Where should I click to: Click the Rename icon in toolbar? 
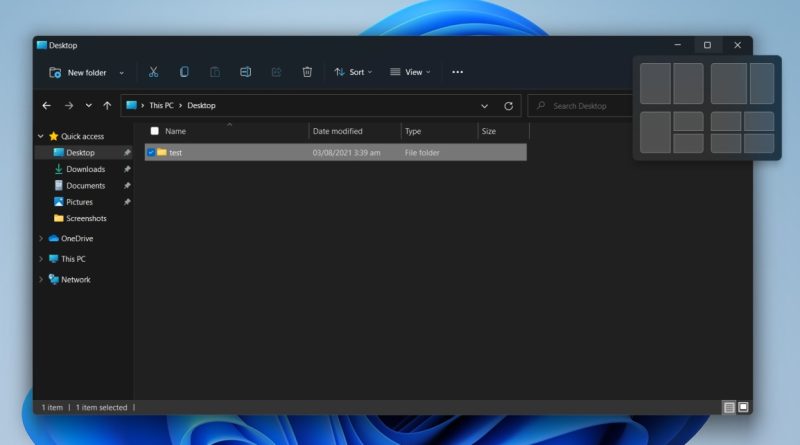[x=245, y=72]
